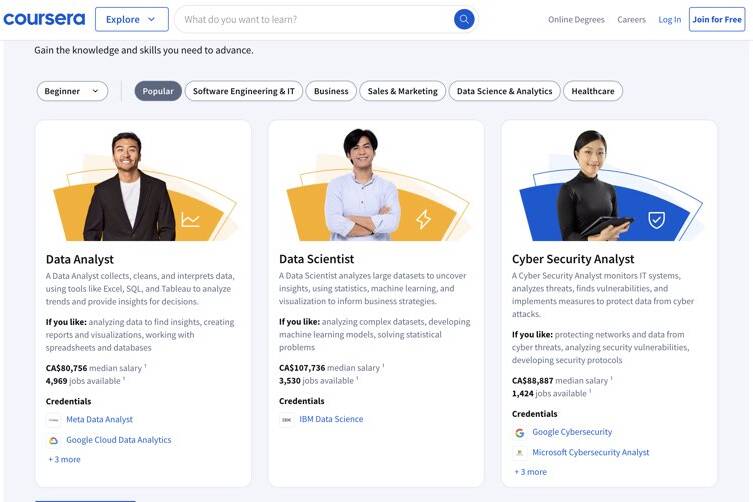Open the Careers link

coord(632,20)
